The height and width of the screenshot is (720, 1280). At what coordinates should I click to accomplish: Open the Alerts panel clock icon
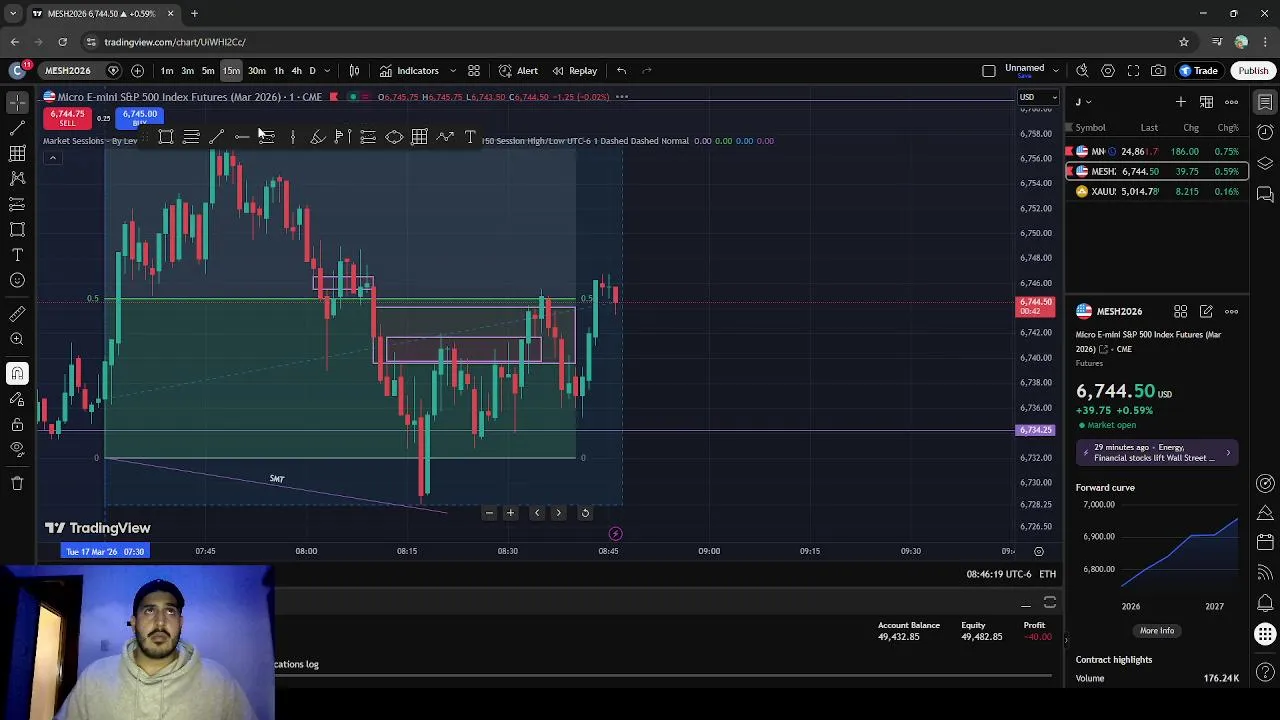coord(1265,133)
